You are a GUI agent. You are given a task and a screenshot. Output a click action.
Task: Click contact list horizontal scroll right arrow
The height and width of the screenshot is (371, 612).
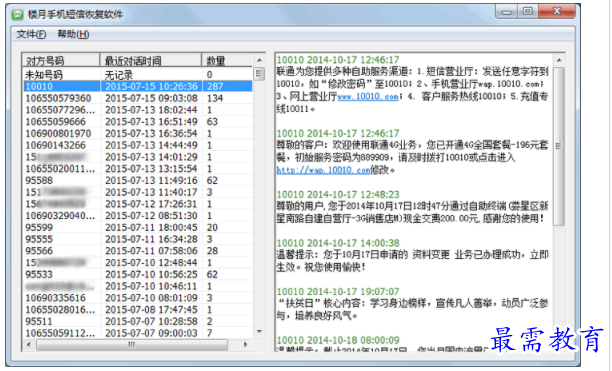246,344
